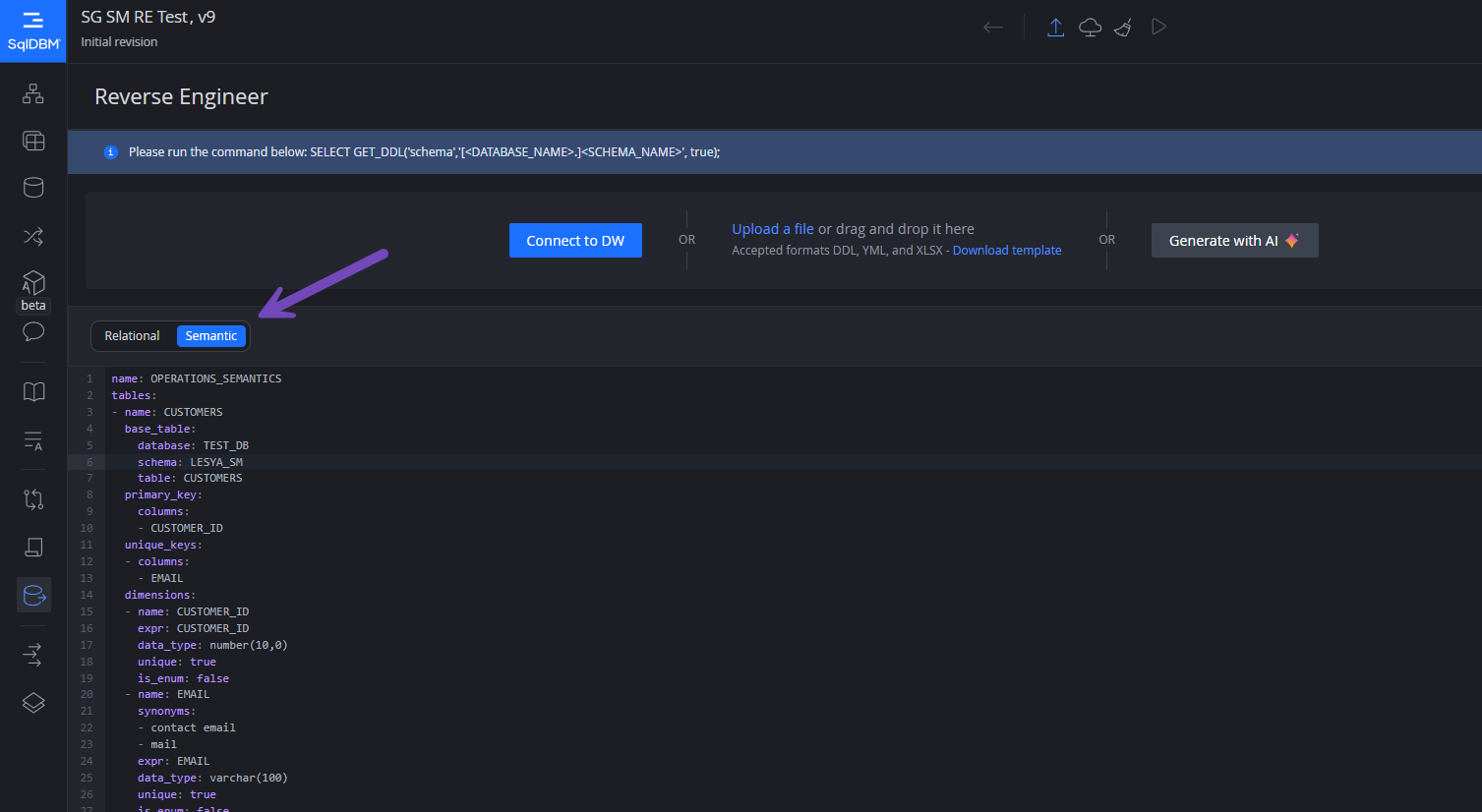The width and height of the screenshot is (1482, 812).
Task: Click the database: TEST_DB line
Action: pyautogui.click(x=193, y=445)
